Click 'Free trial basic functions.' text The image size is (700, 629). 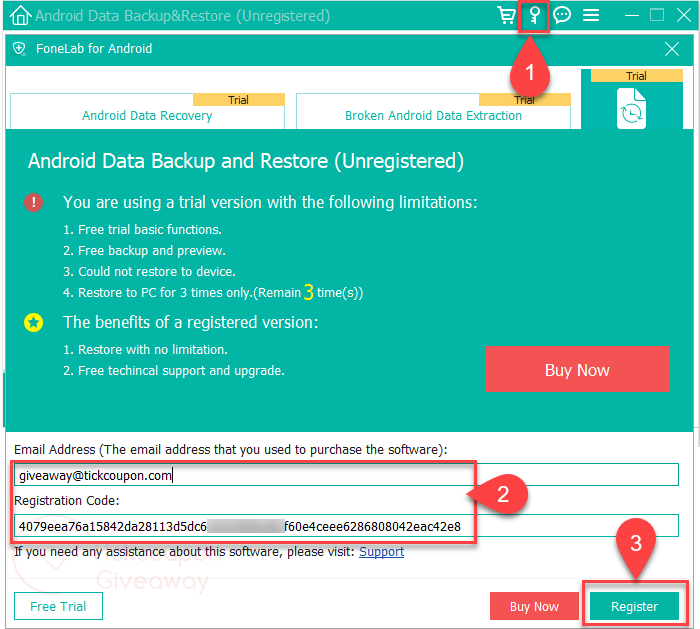point(150,229)
